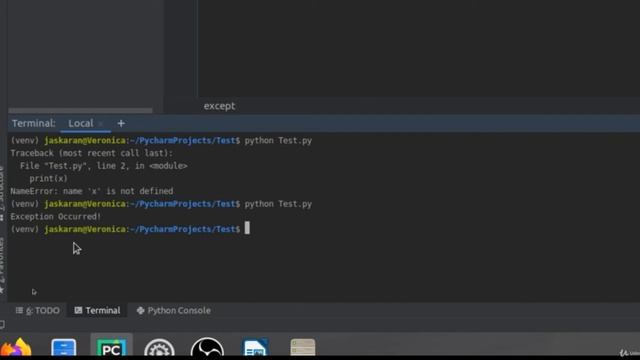Open the Favorites side tool window
This screenshot has width=640, height=360.
click(x=2, y=265)
